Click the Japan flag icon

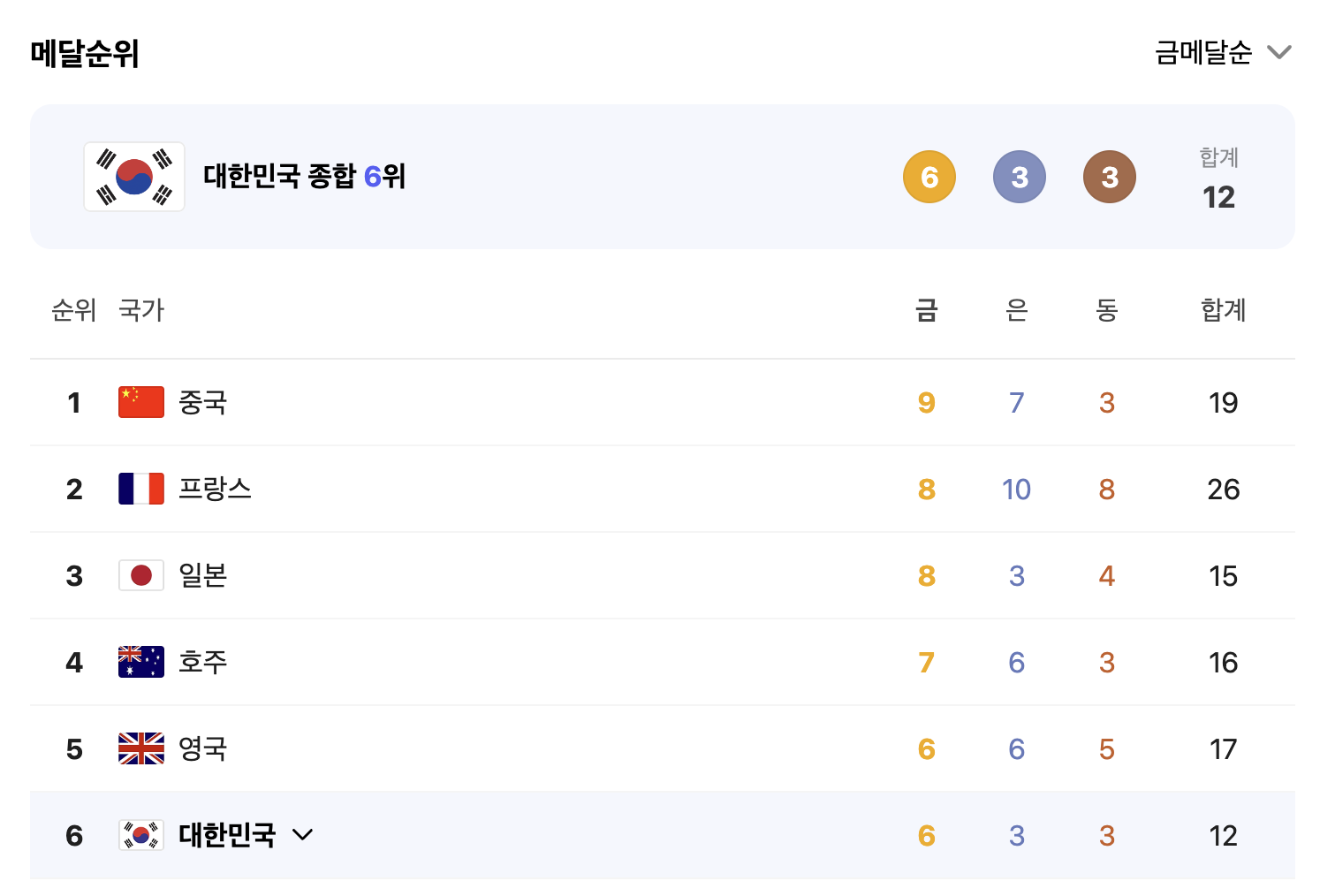[140, 574]
